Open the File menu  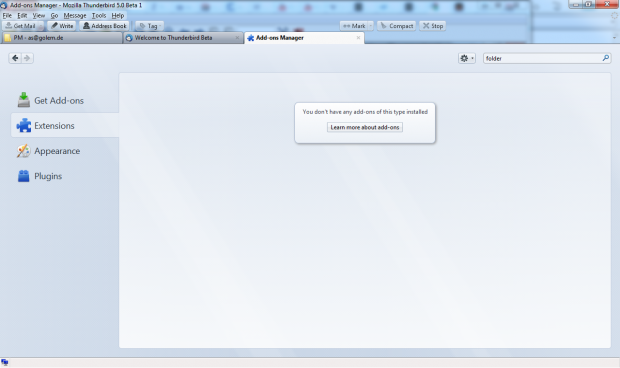[7, 15]
